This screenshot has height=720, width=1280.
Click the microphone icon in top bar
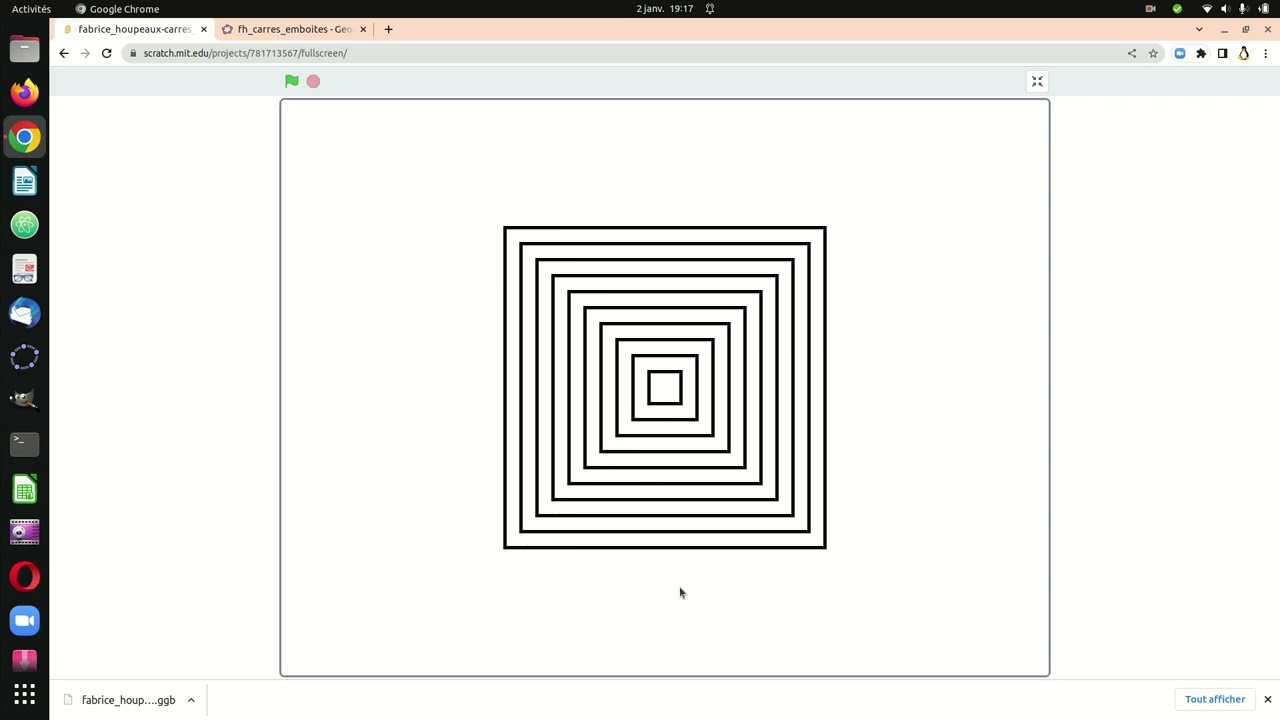(1243, 9)
